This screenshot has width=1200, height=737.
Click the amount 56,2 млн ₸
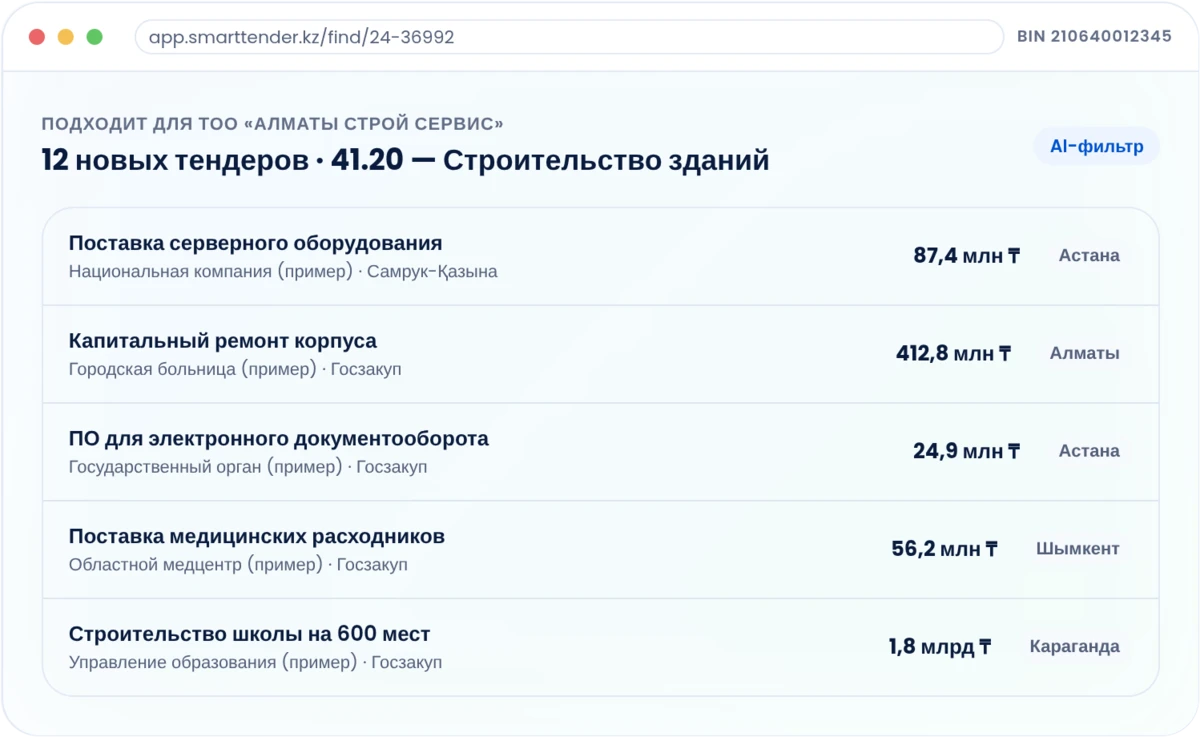point(945,550)
